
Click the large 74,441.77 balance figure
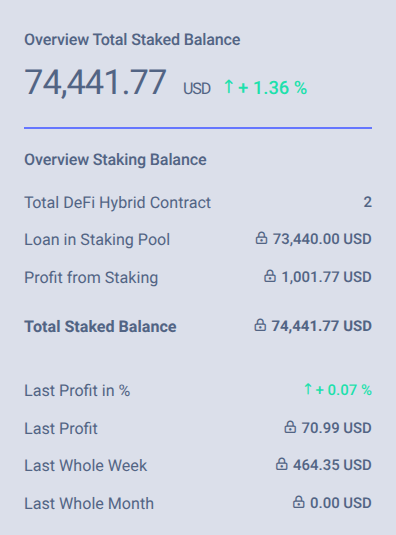point(96,82)
